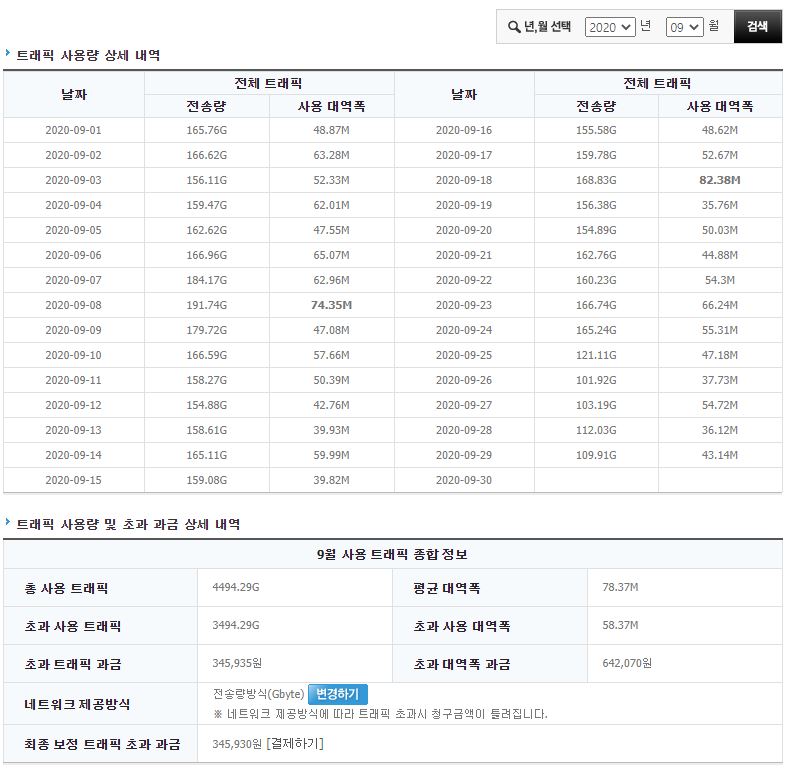Screen dimensions: 795x772
Task: Select the date cell 2020-09-23
Action: (x=464, y=305)
